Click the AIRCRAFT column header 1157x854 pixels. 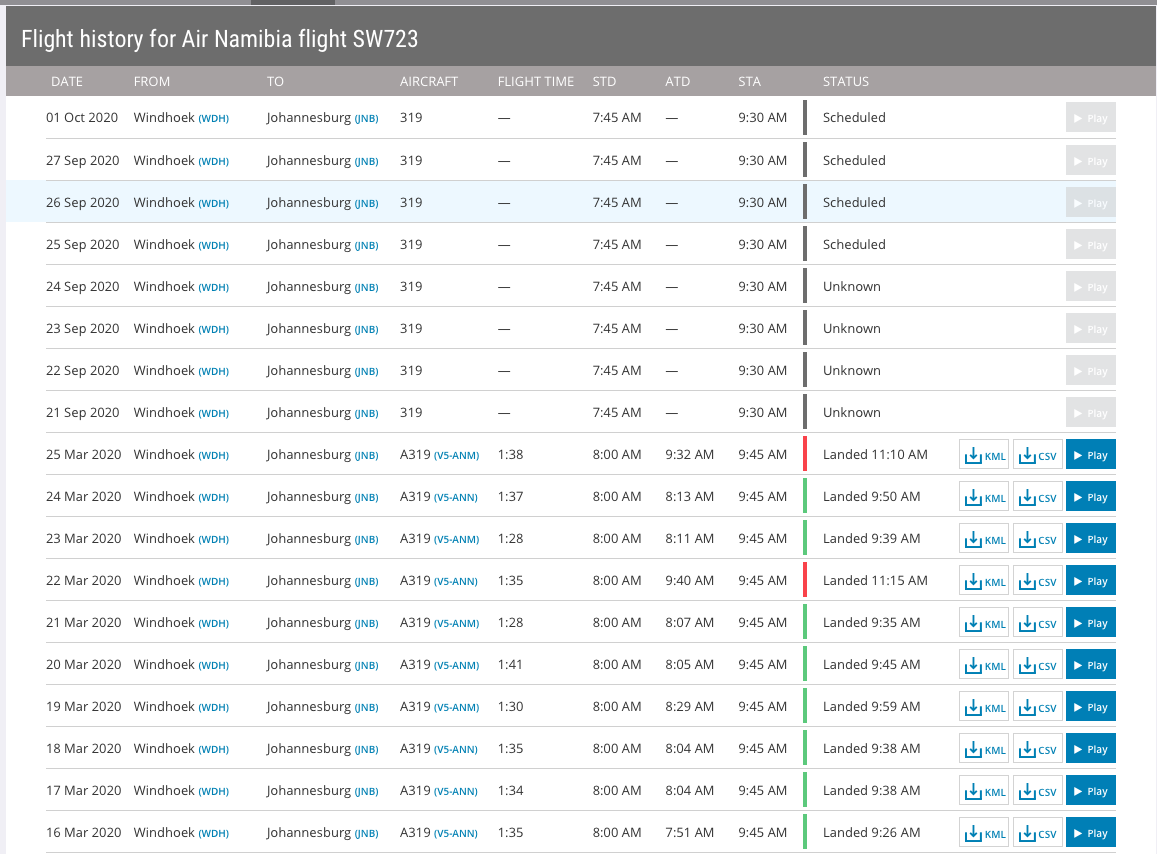(429, 82)
